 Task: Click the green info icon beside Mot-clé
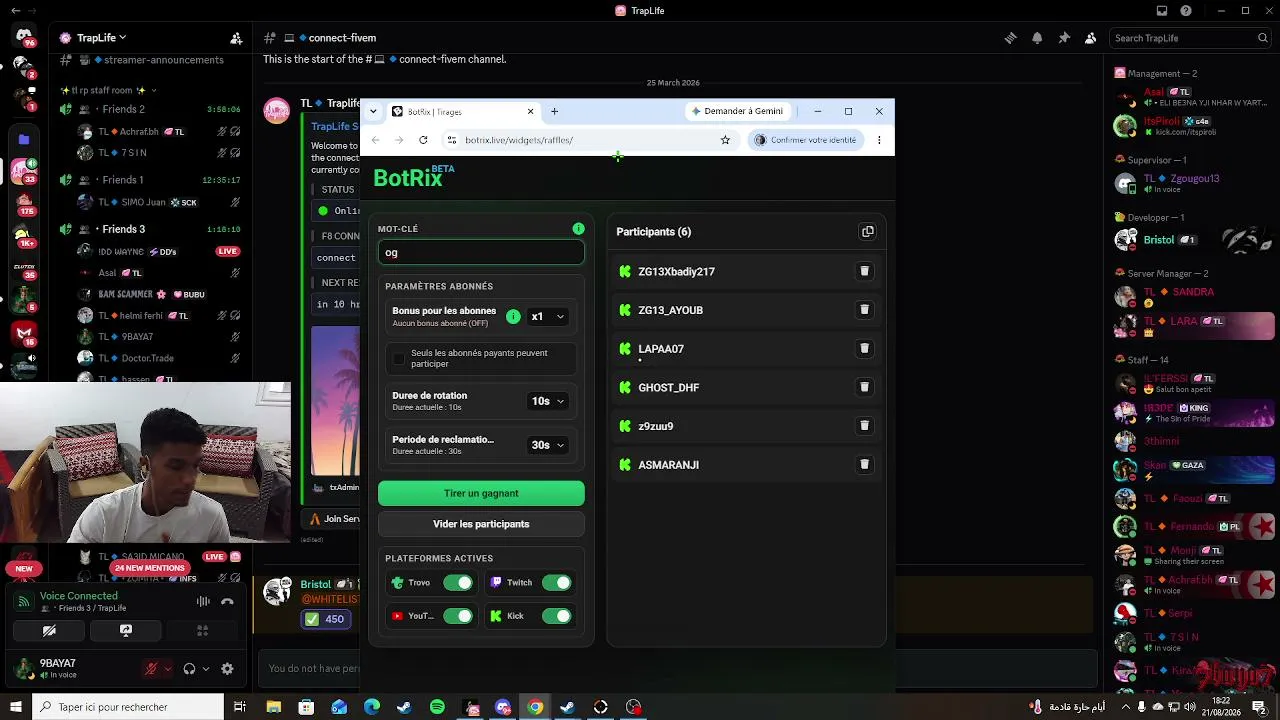(578, 229)
